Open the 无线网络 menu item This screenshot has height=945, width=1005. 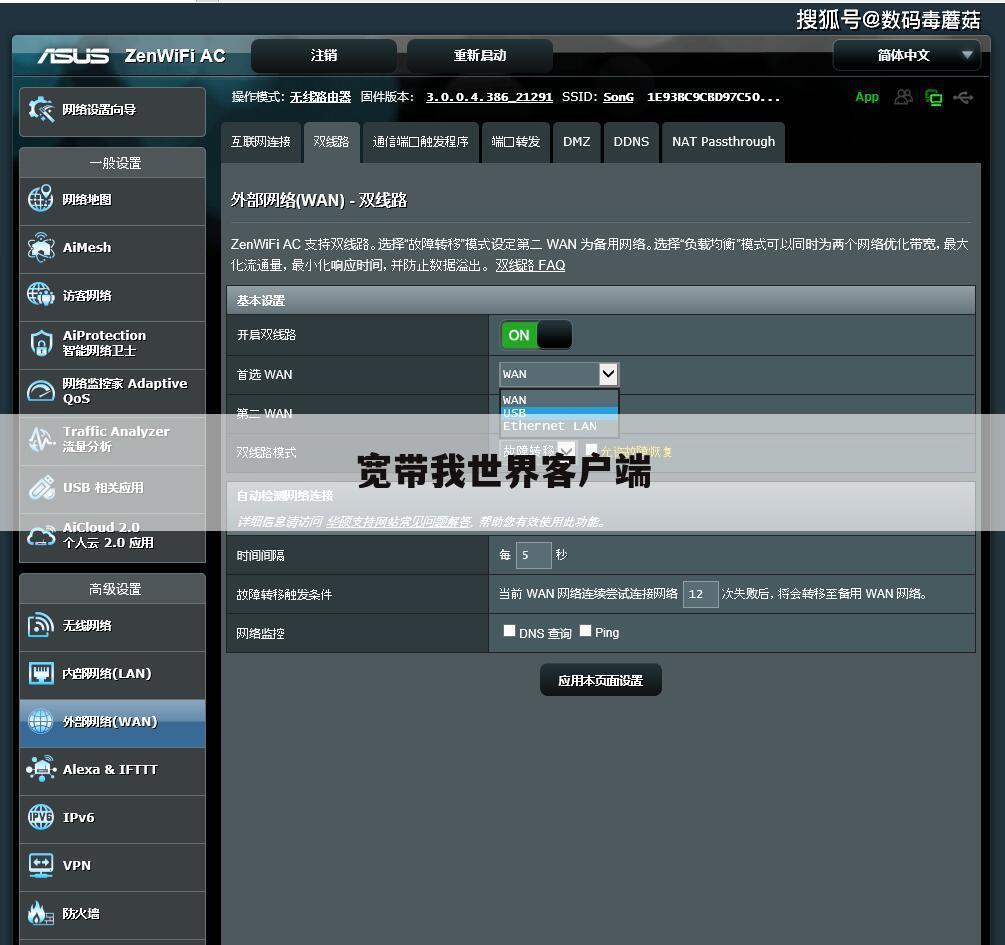pos(112,626)
